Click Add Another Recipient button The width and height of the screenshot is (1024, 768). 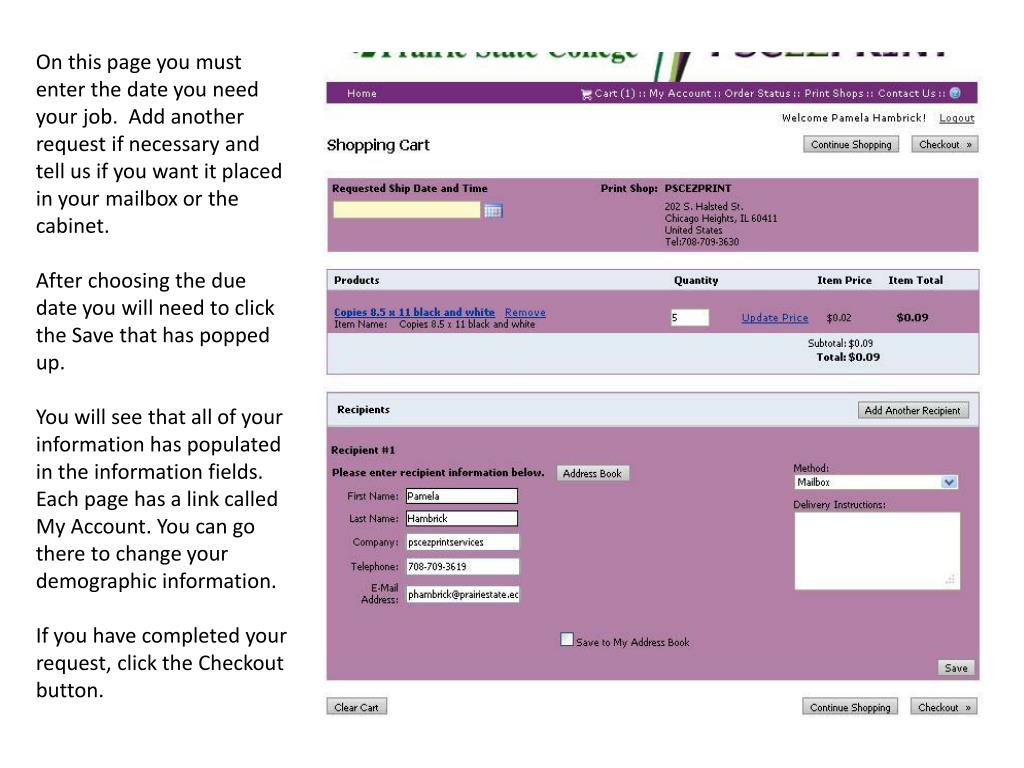coord(912,410)
